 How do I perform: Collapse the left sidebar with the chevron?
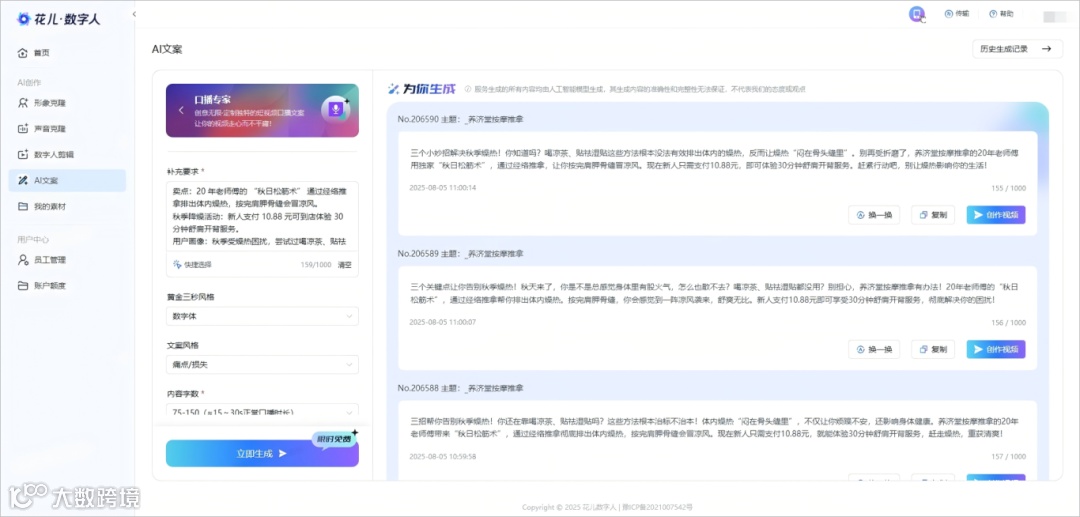point(134,14)
